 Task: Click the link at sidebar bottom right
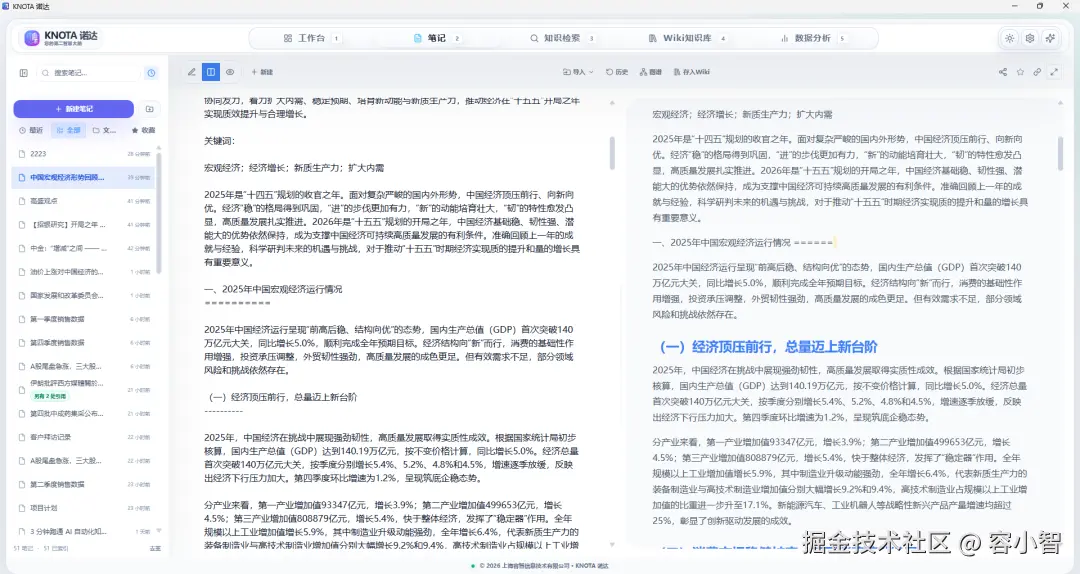155,549
